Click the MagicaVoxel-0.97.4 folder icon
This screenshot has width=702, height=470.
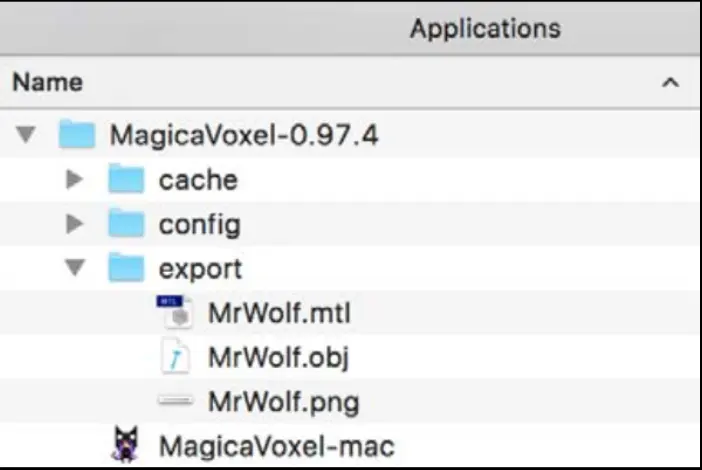pyautogui.click(x=77, y=135)
